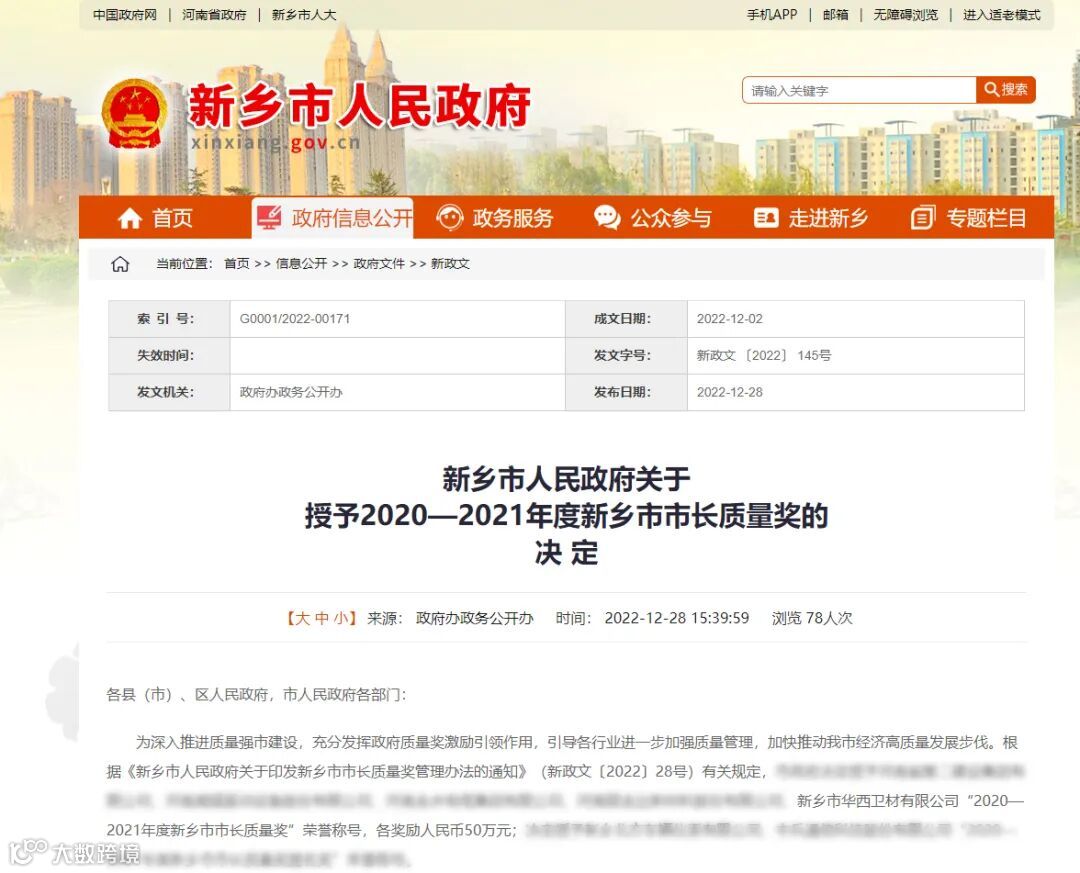
Task: Set font size to 中
Action: coord(322,618)
